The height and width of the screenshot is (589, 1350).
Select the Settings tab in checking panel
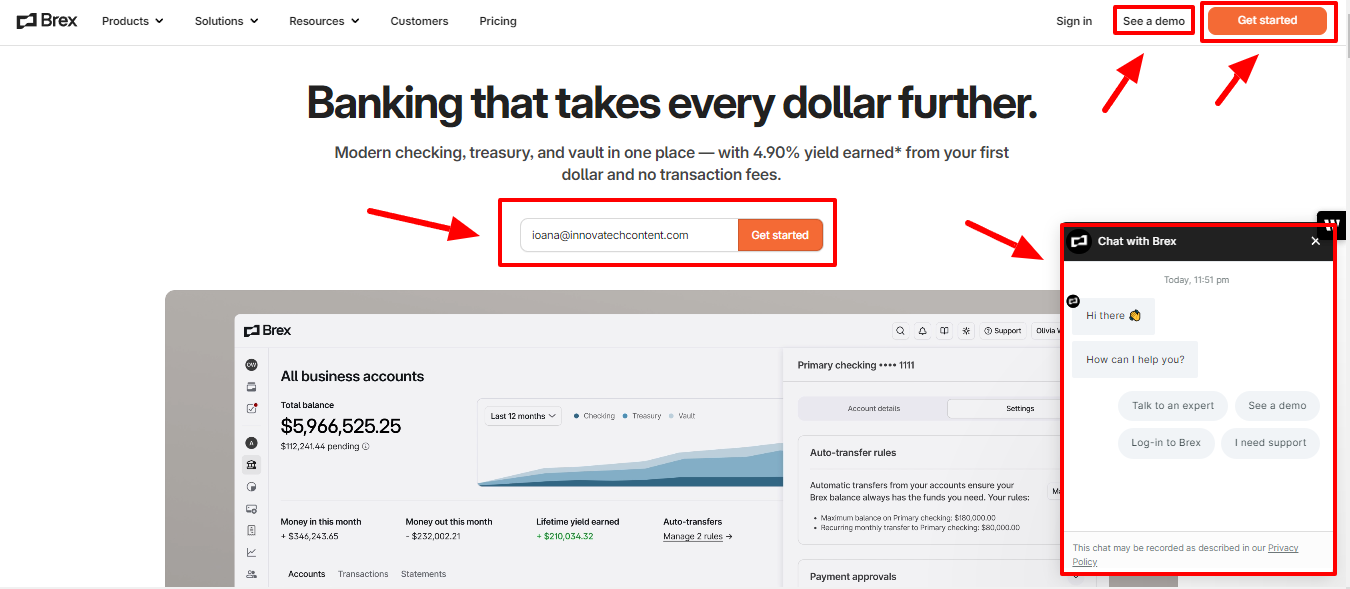click(1020, 408)
